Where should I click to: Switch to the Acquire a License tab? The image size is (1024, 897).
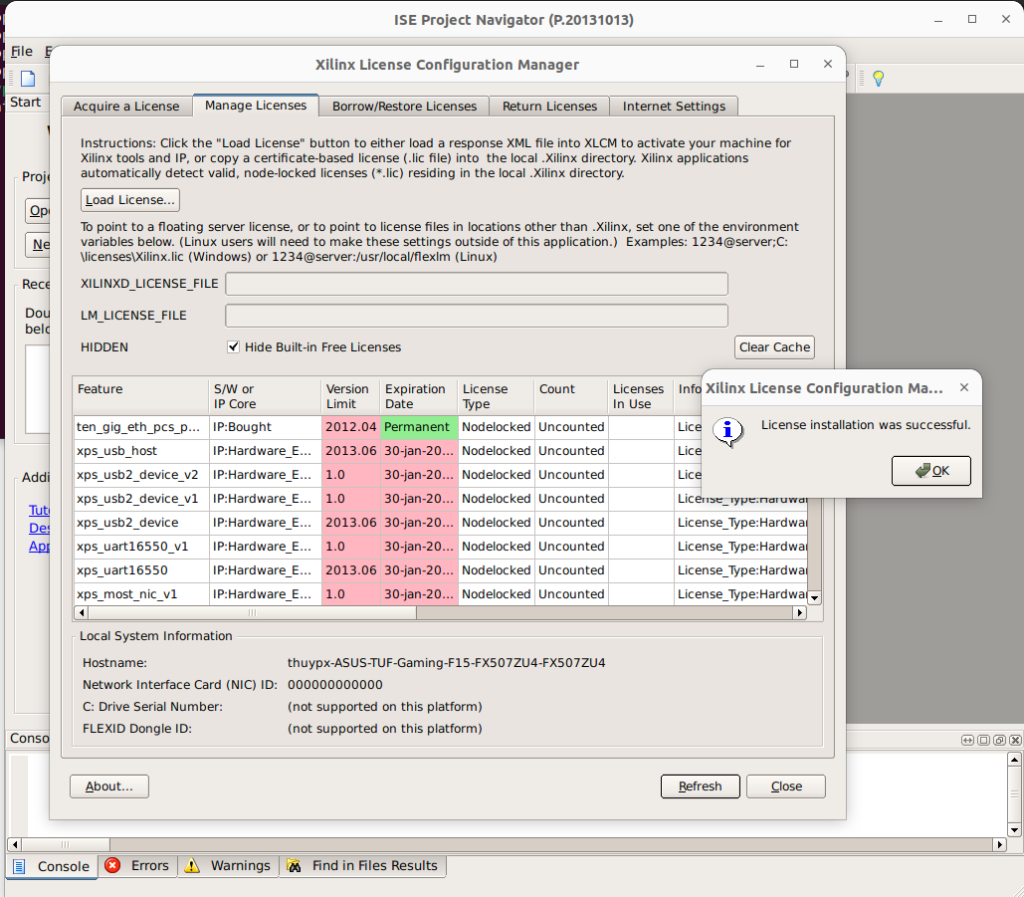[126, 106]
